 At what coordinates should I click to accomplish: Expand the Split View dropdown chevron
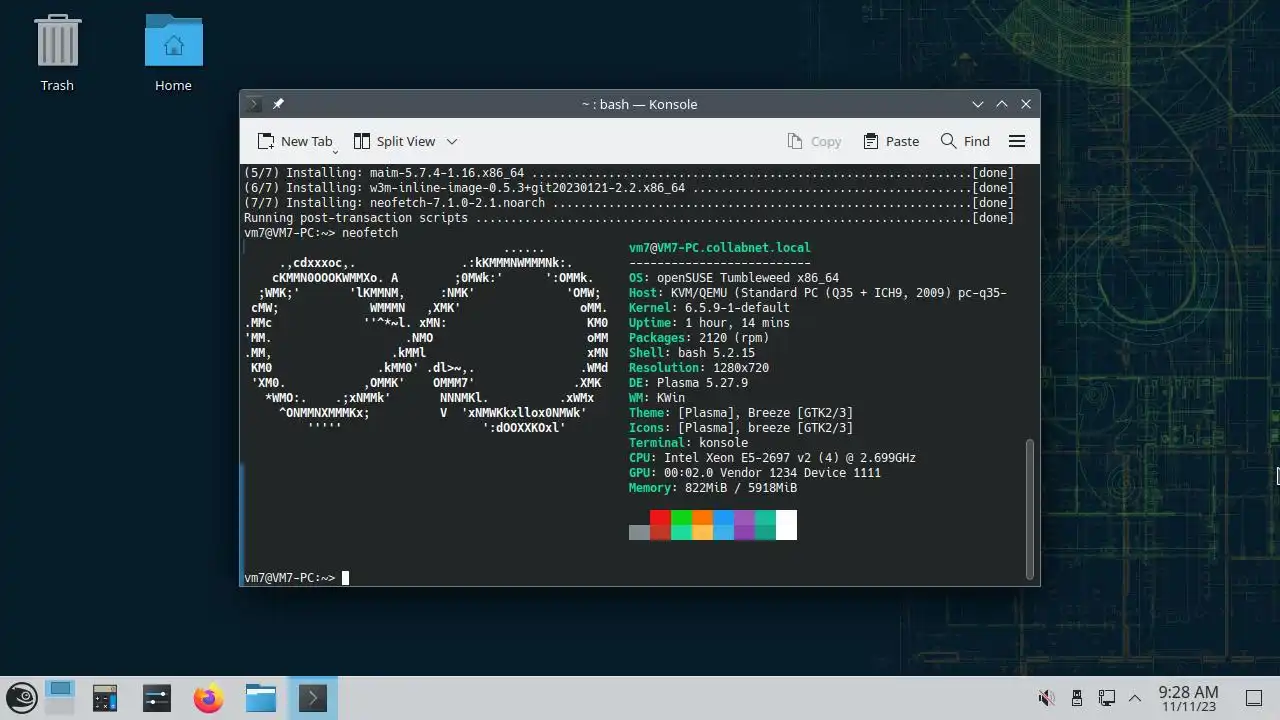pos(451,141)
